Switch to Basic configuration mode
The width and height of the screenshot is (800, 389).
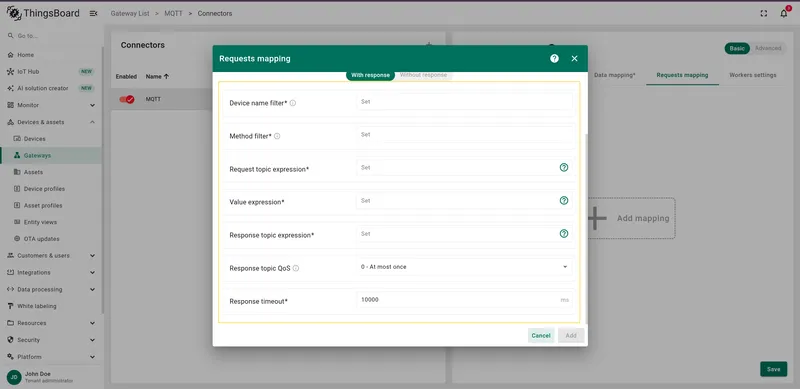tap(737, 48)
